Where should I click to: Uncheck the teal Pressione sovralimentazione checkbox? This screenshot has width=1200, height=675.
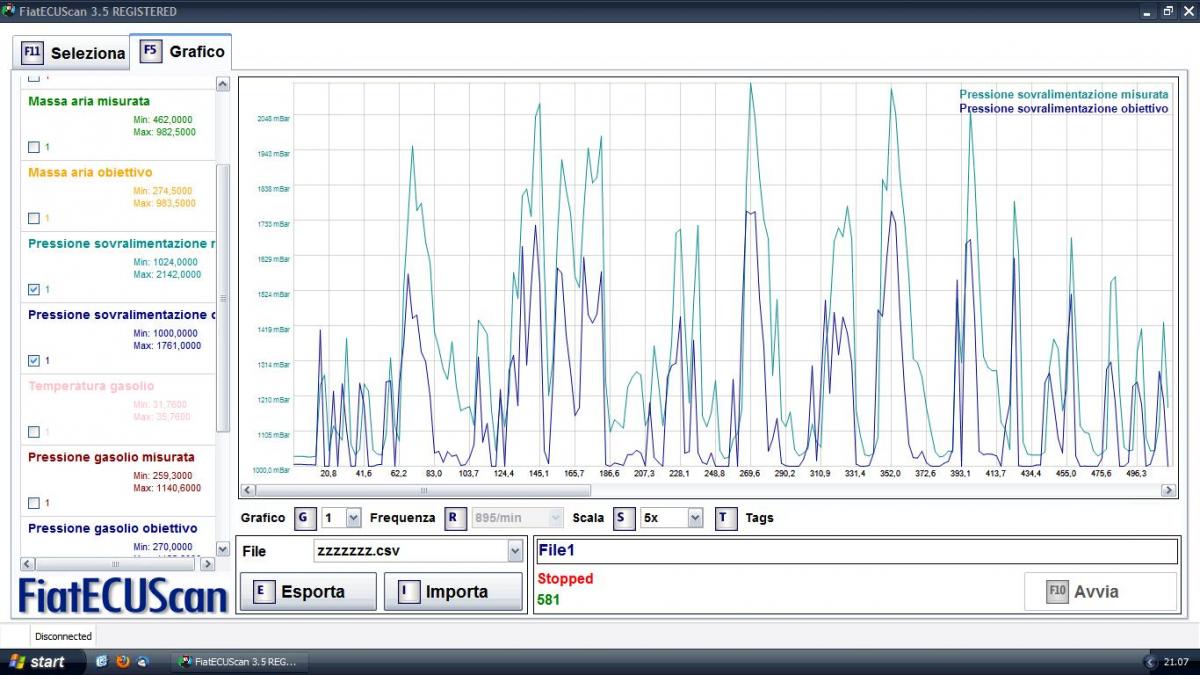pos(34,289)
